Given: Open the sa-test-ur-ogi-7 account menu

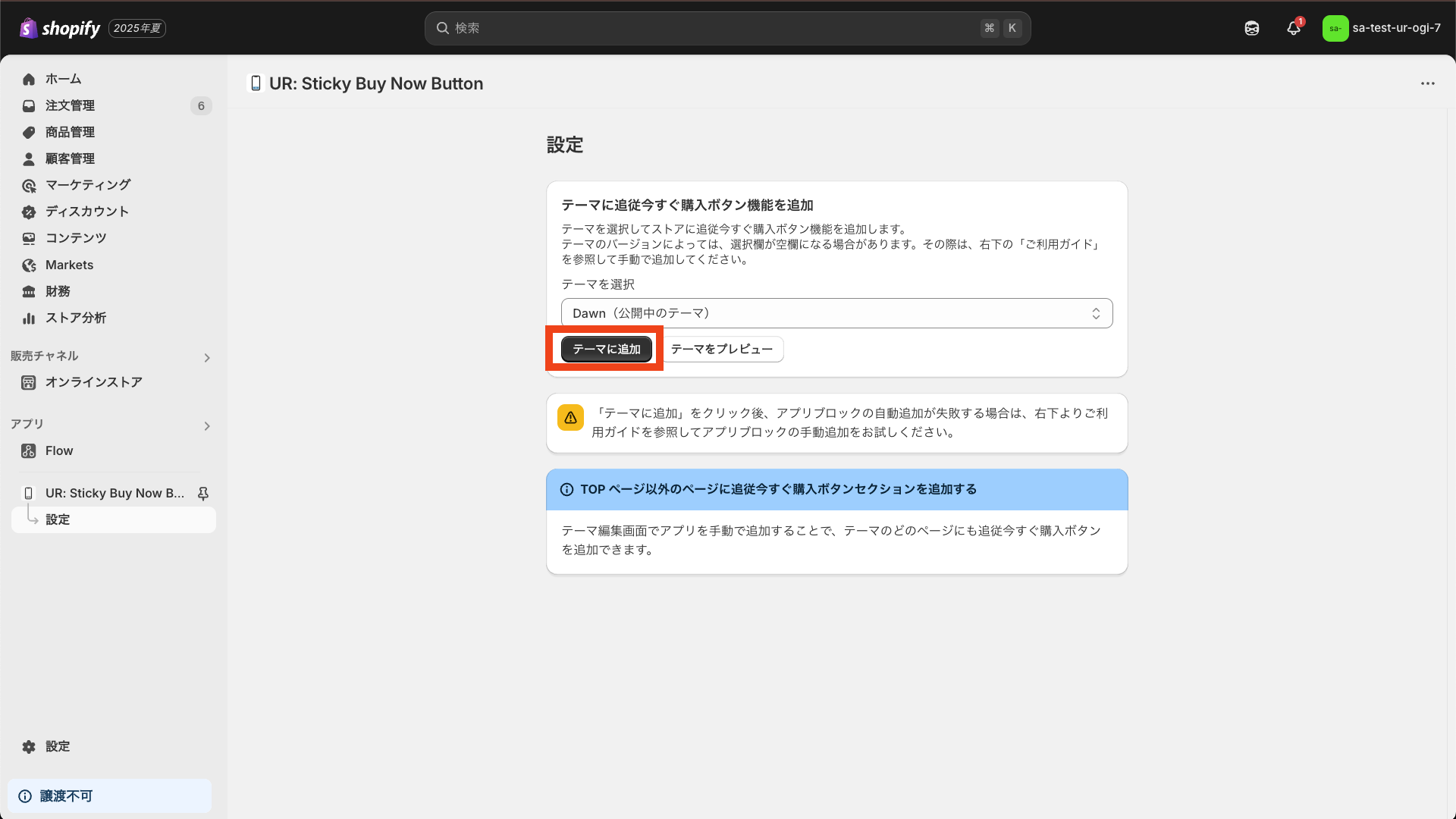Looking at the screenshot, I should (x=1382, y=28).
